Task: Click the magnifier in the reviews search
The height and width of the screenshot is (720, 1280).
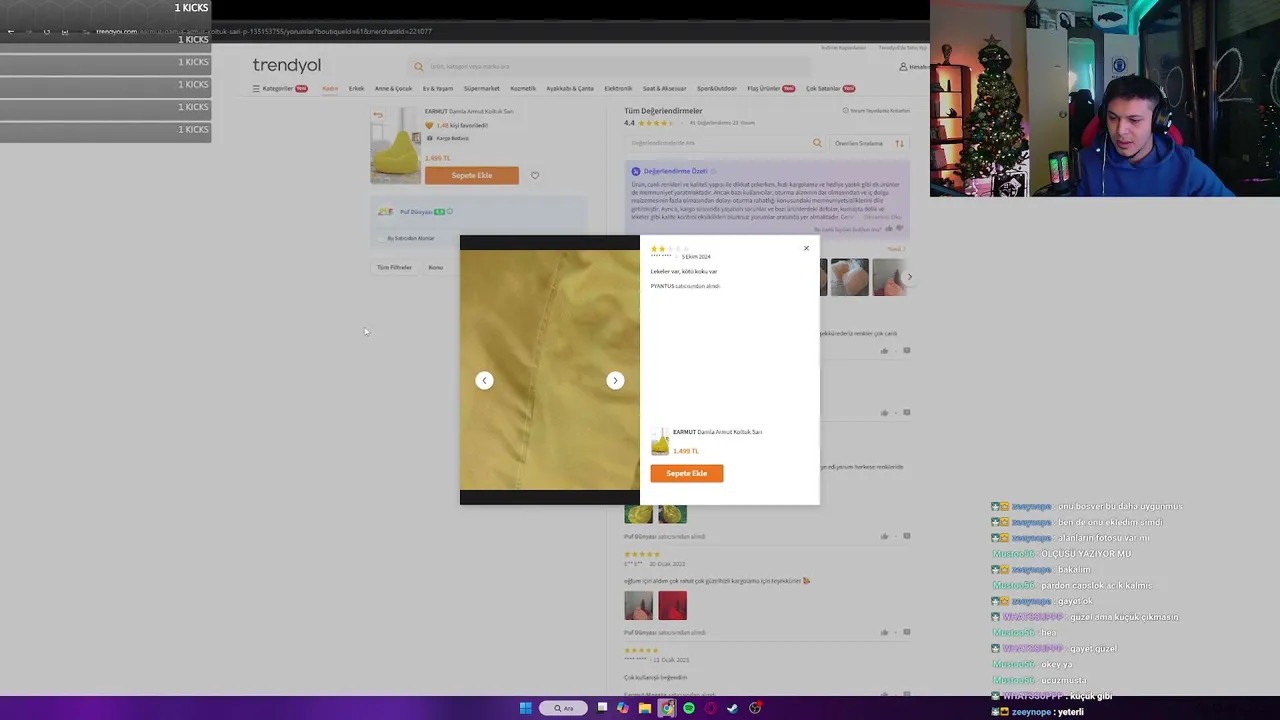Action: pyautogui.click(x=817, y=143)
